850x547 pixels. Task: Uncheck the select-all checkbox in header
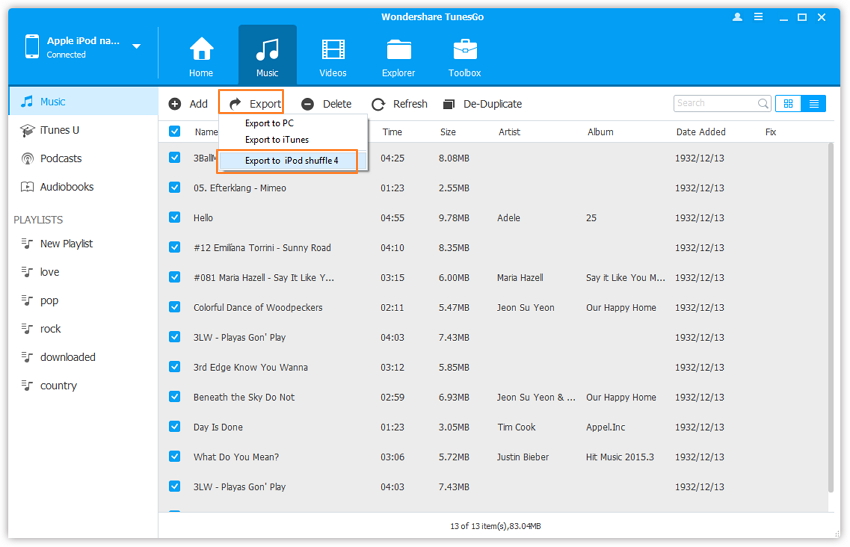tap(175, 132)
